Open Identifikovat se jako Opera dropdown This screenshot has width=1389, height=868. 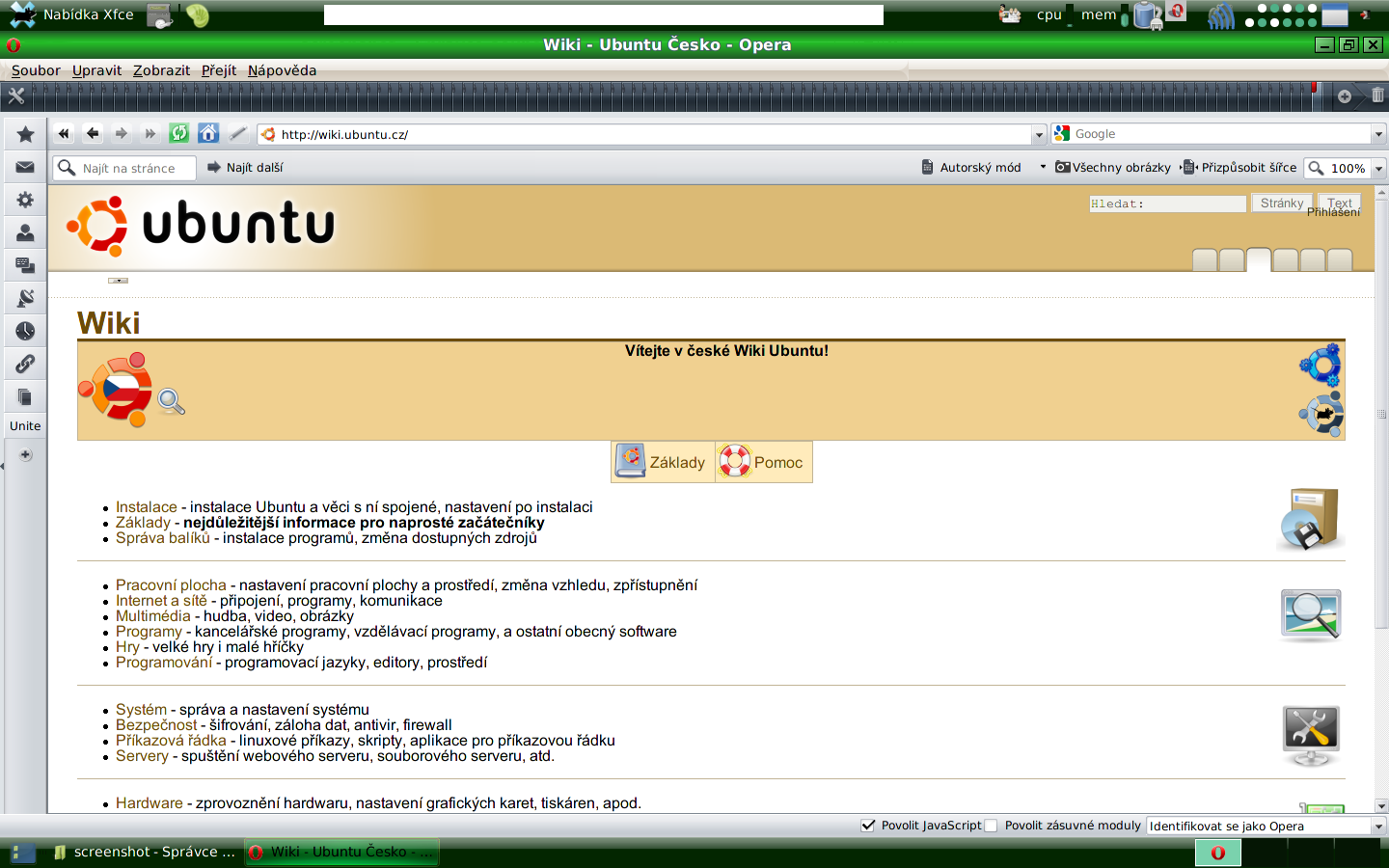(x=1378, y=827)
